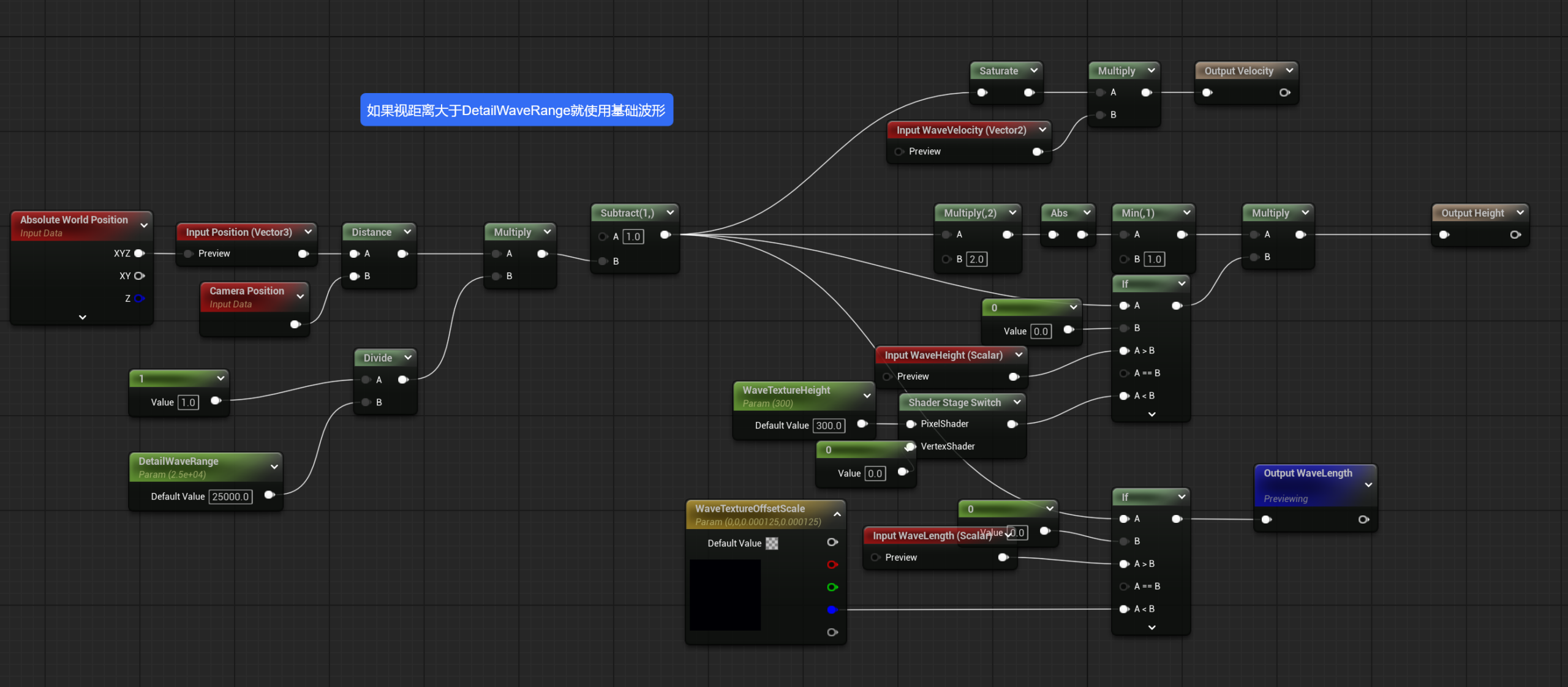Toggle Preview pin on Input WaveVelocity node
Viewport: 1568px width, 687px height.
click(x=899, y=151)
